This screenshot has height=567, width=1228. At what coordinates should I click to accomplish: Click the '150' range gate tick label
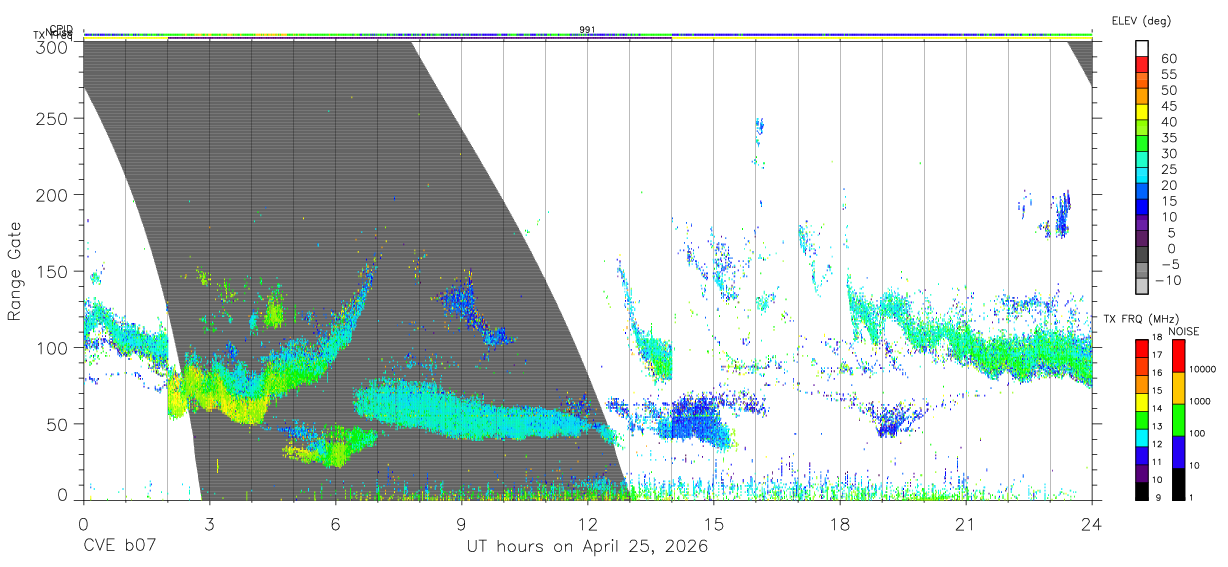[x=52, y=271]
